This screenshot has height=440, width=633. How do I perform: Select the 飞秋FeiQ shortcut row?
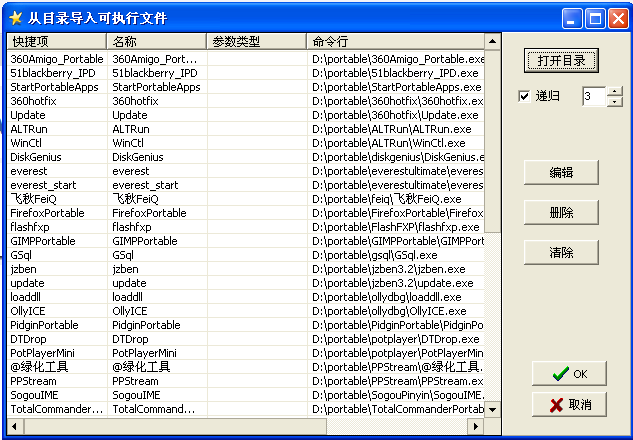245,199
